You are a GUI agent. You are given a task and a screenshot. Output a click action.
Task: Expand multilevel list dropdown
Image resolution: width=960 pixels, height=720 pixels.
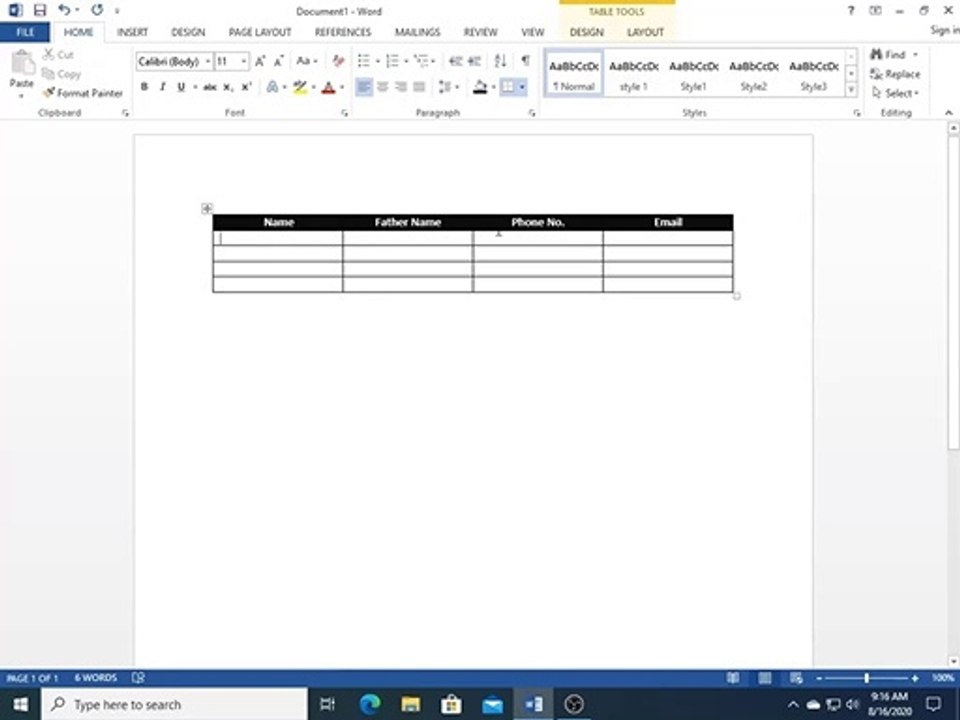(x=433, y=61)
